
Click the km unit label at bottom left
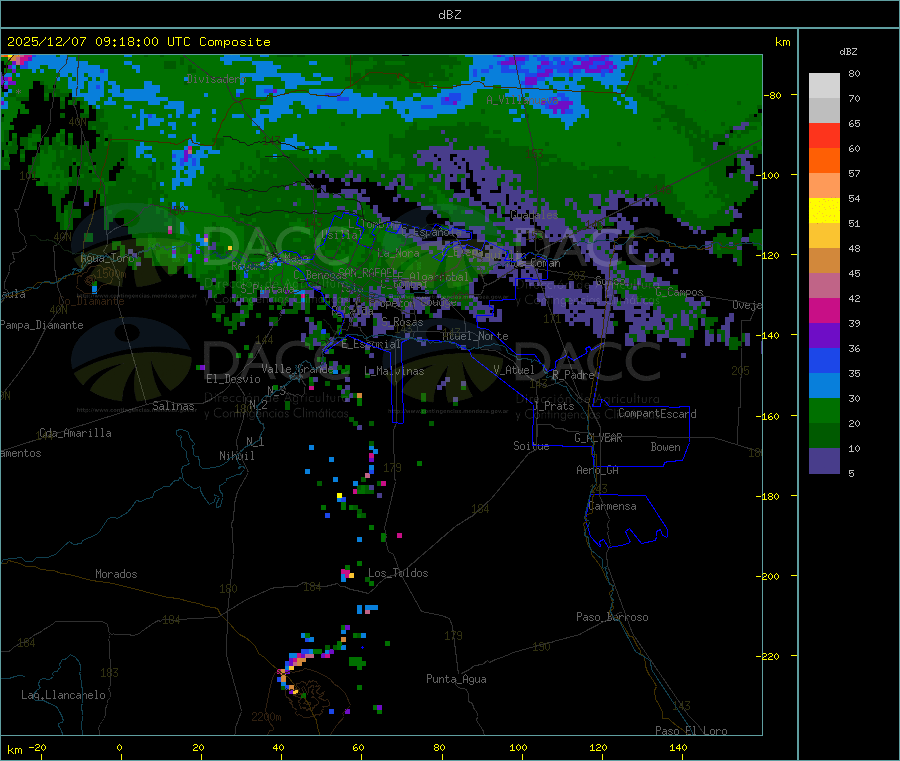(14, 750)
